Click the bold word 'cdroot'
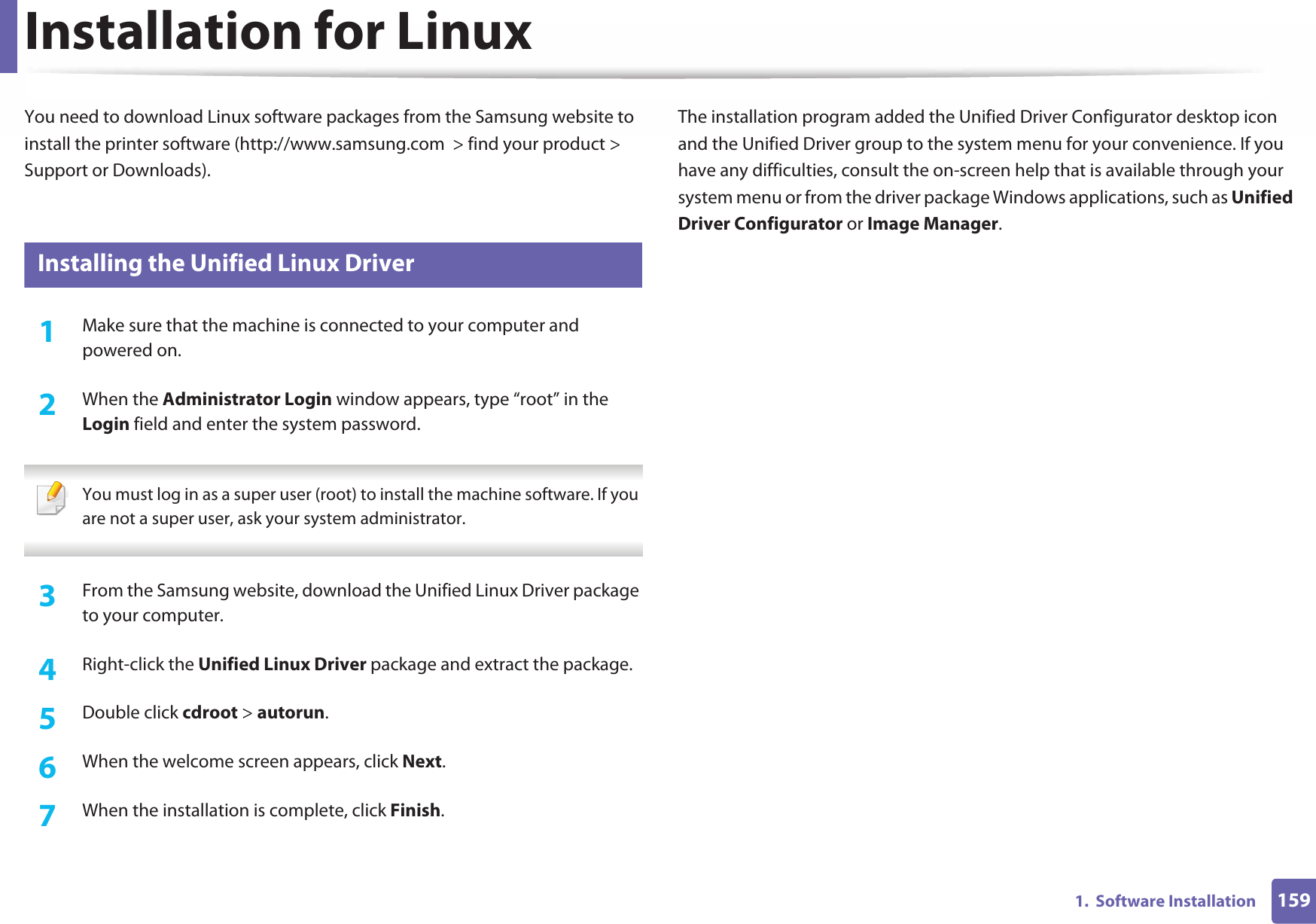This screenshot has height=924, width=1316. coord(210,712)
